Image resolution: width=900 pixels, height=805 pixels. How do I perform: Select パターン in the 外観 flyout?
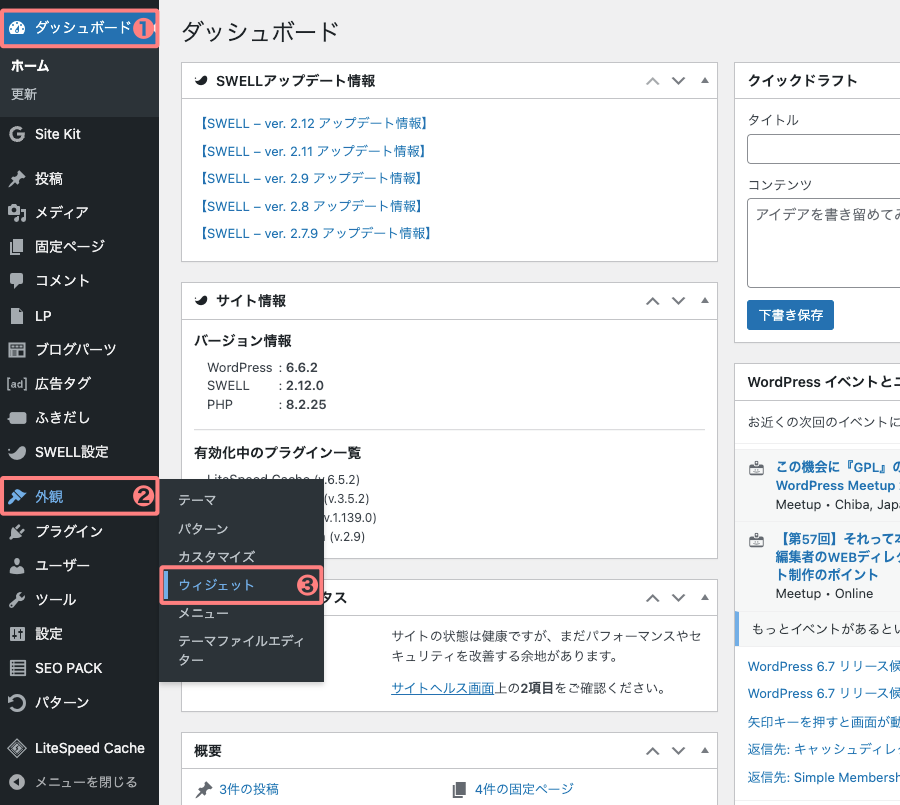203,528
